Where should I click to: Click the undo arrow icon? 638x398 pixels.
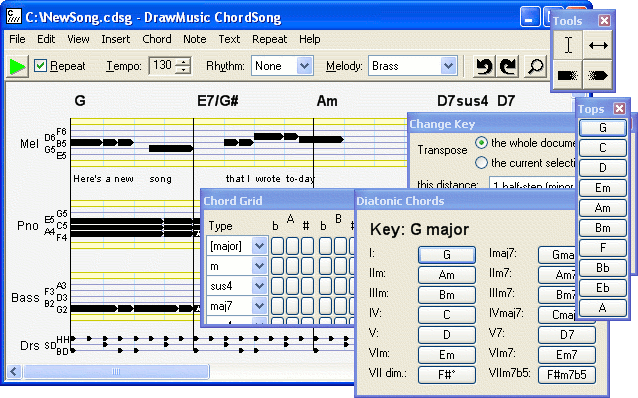483,66
